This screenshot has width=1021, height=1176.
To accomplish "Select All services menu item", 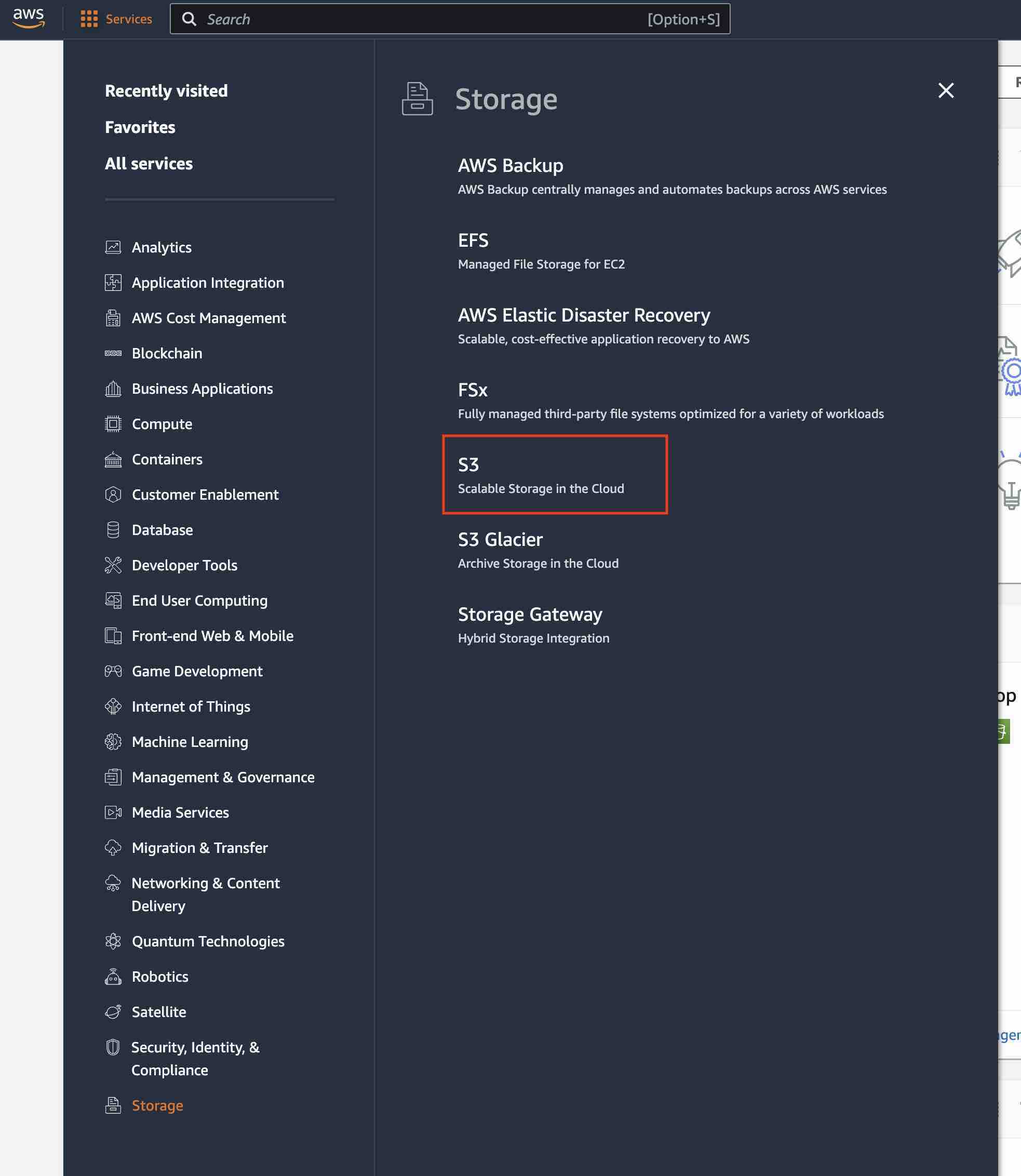I will coord(148,164).
